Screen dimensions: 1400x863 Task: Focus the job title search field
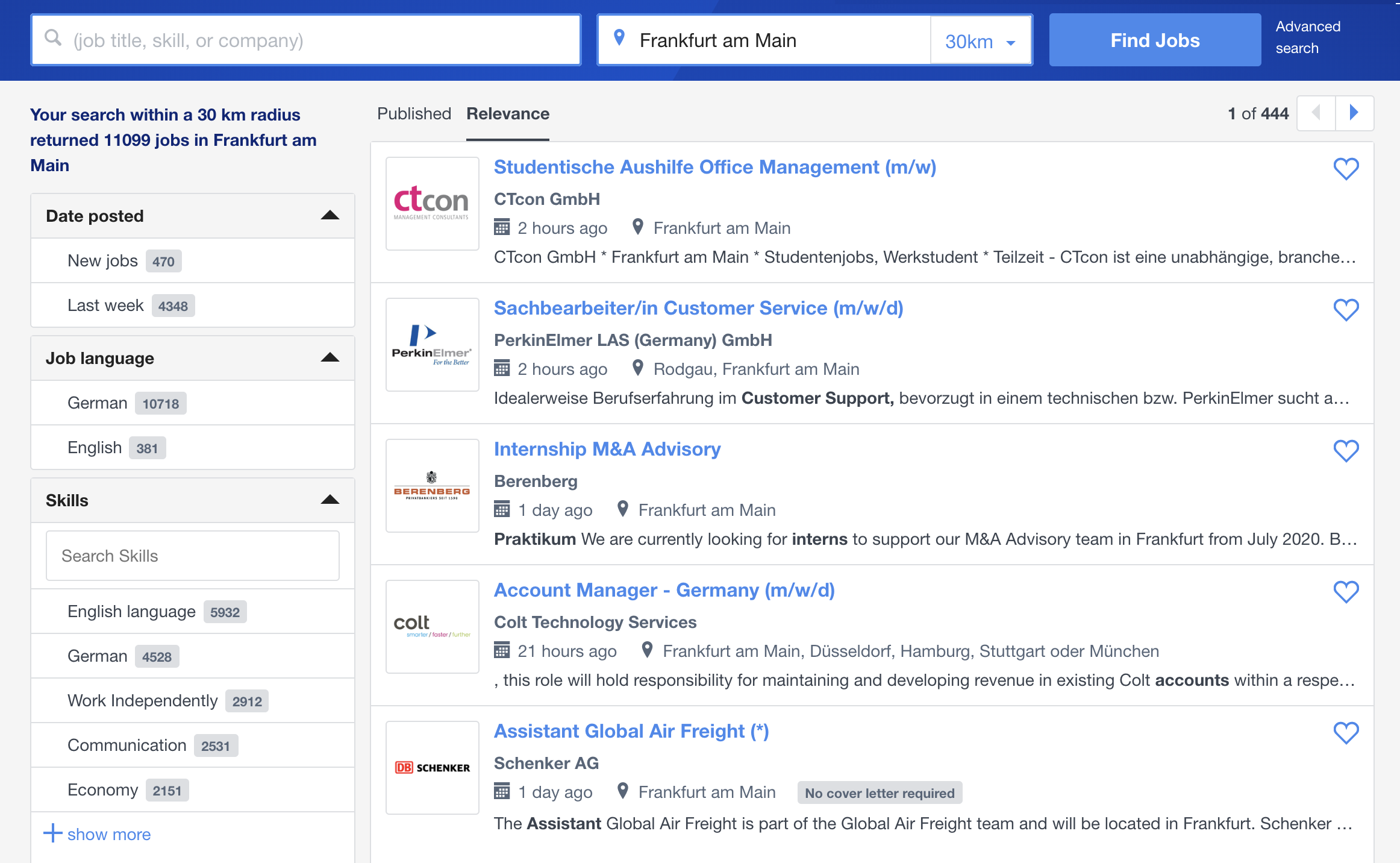point(306,40)
